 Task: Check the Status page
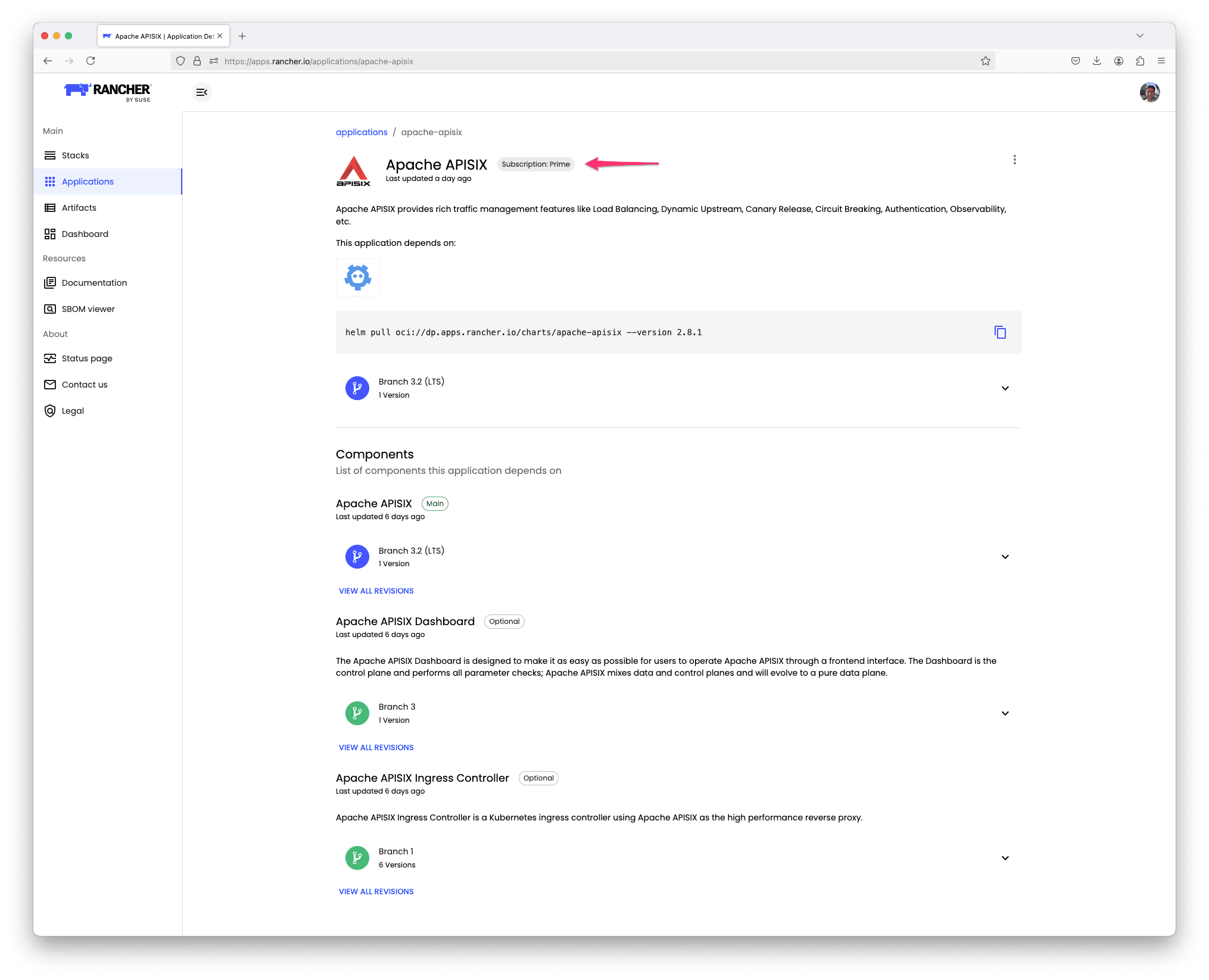[x=86, y=358]
